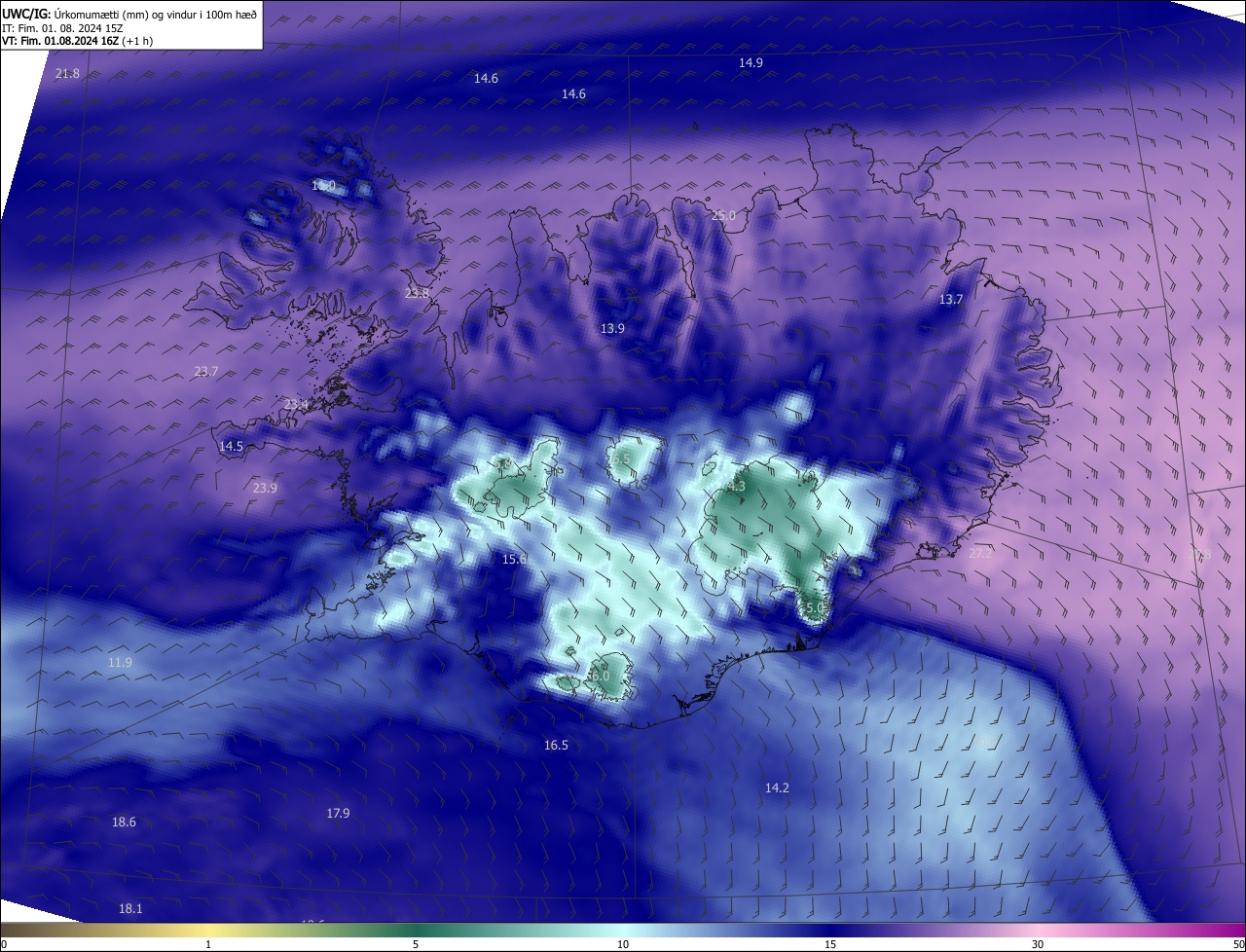Click the 15.6 value label
This screenshot has height=952, width=1246.
click(514, 559)
